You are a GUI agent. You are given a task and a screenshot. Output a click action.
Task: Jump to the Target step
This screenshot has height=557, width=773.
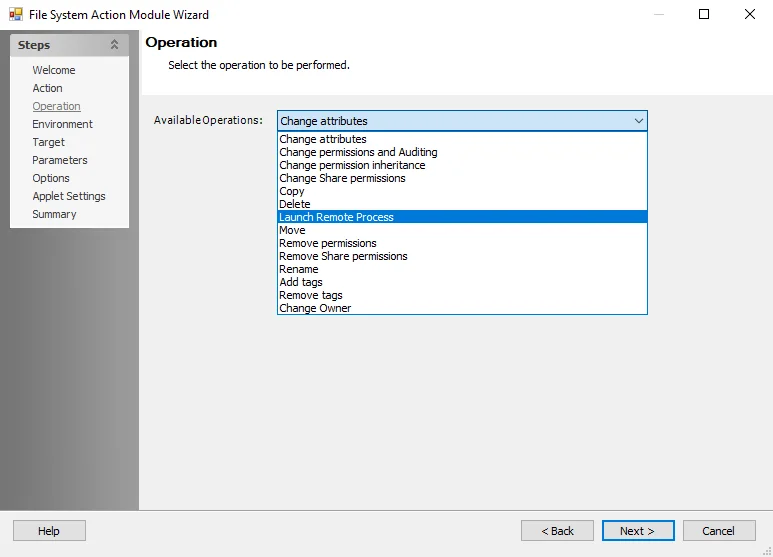pyautogui.click(x=48, y=142)
